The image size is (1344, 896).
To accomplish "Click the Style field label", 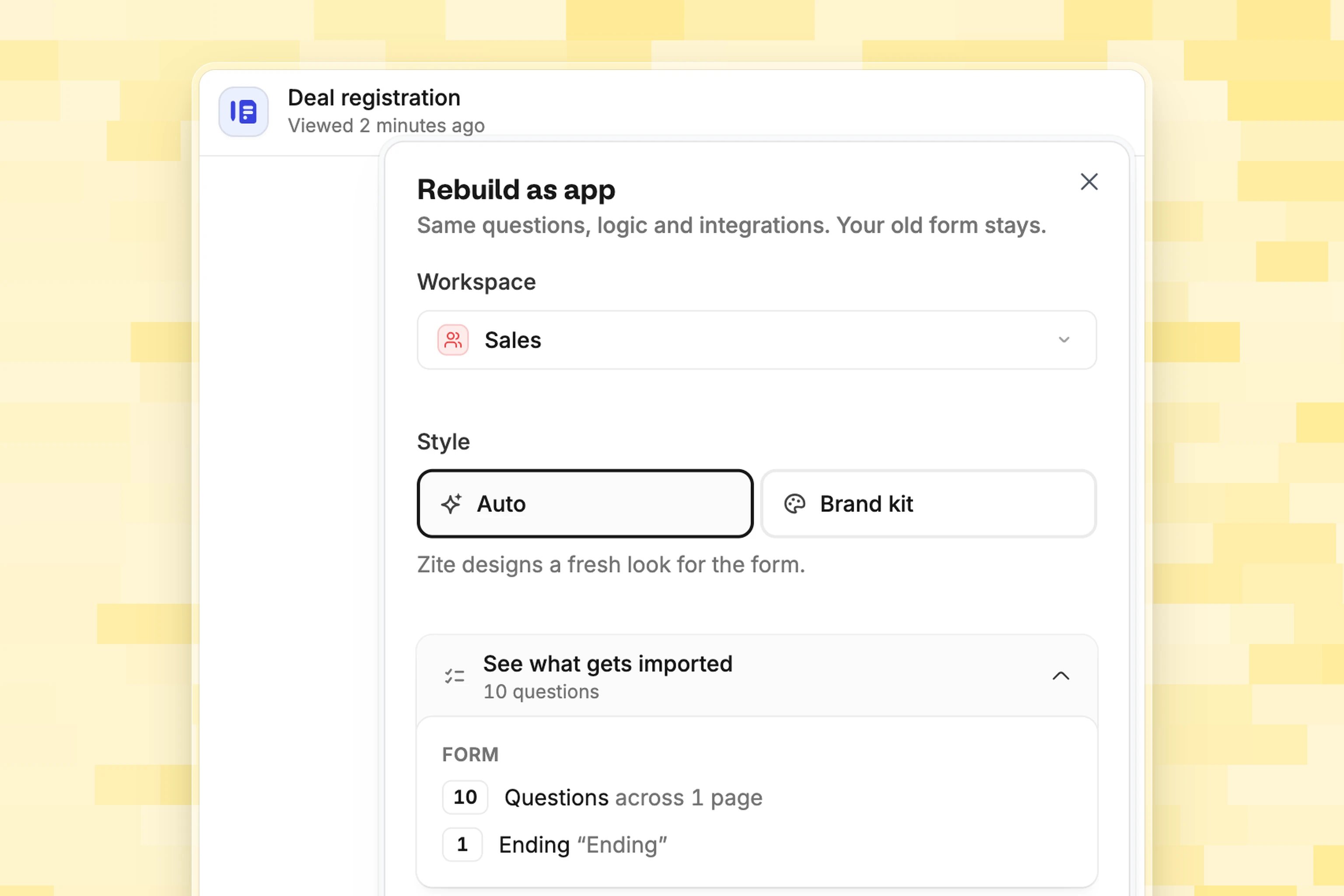I will point(444,442).
